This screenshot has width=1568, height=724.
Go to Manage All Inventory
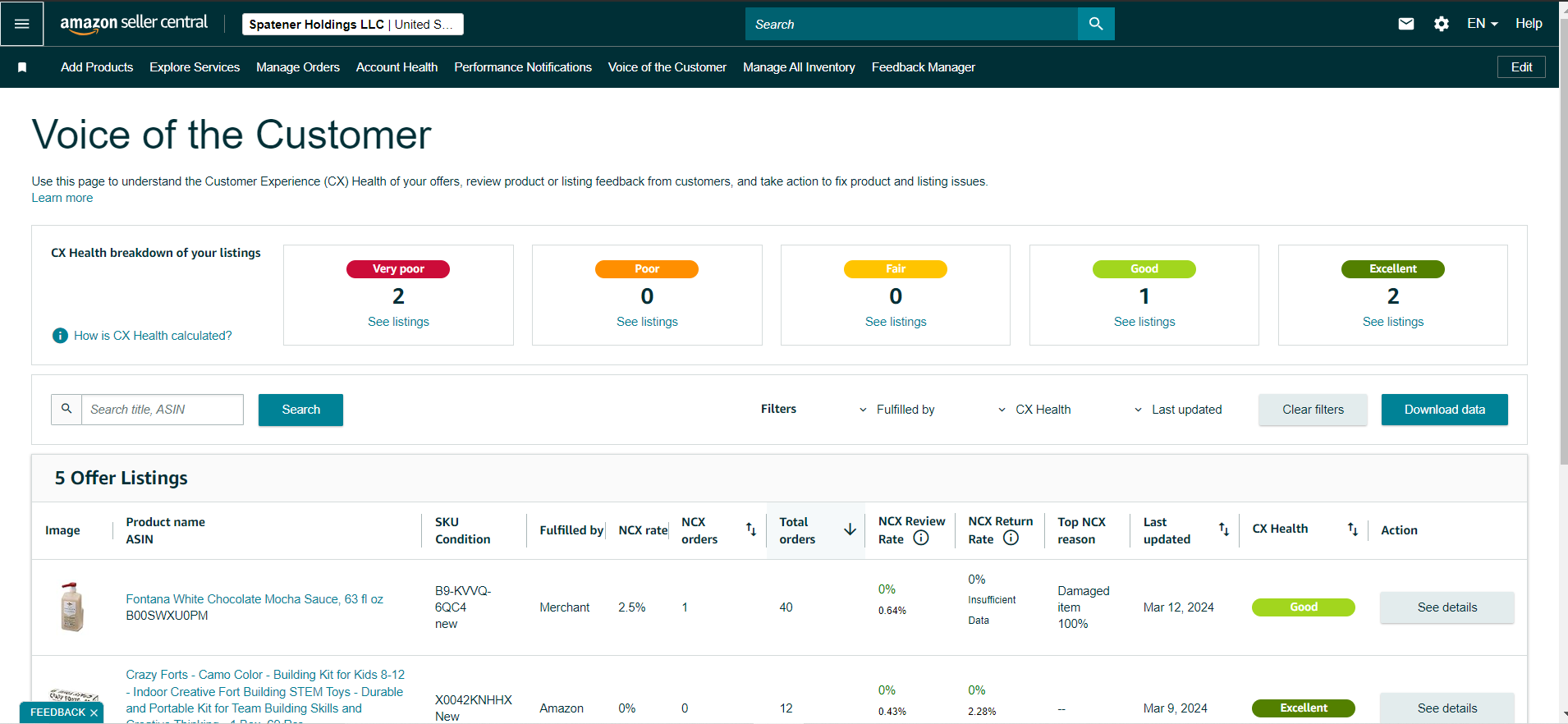click(799, 67)
